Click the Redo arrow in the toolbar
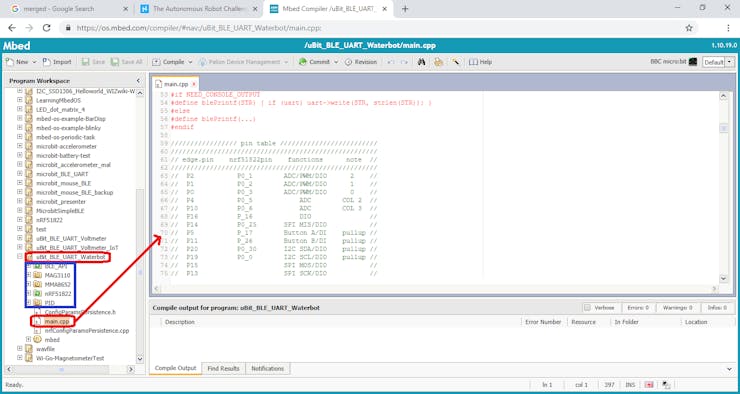Viewport: 740px width, 394px height. pyautogui.click(x=404, y=62)
